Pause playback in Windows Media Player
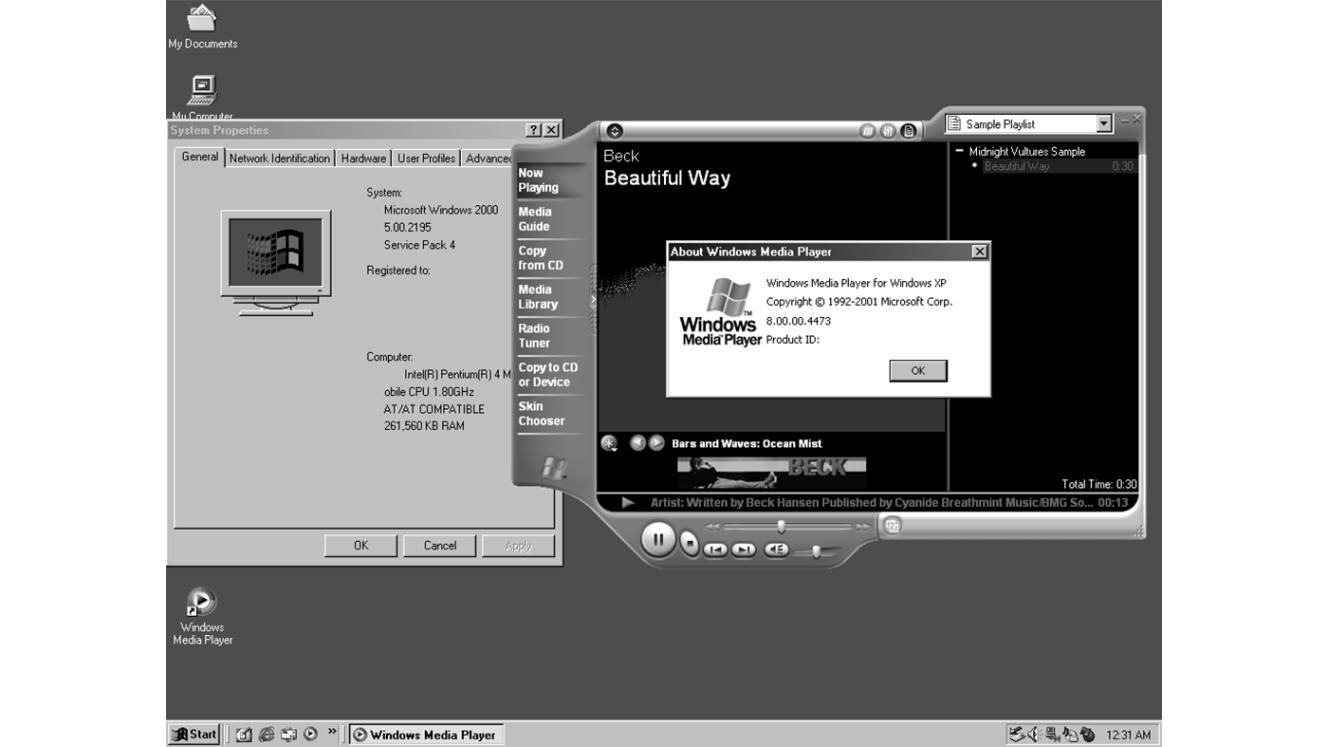Viewport: 1328px width, 747px height. pos(658,540)
